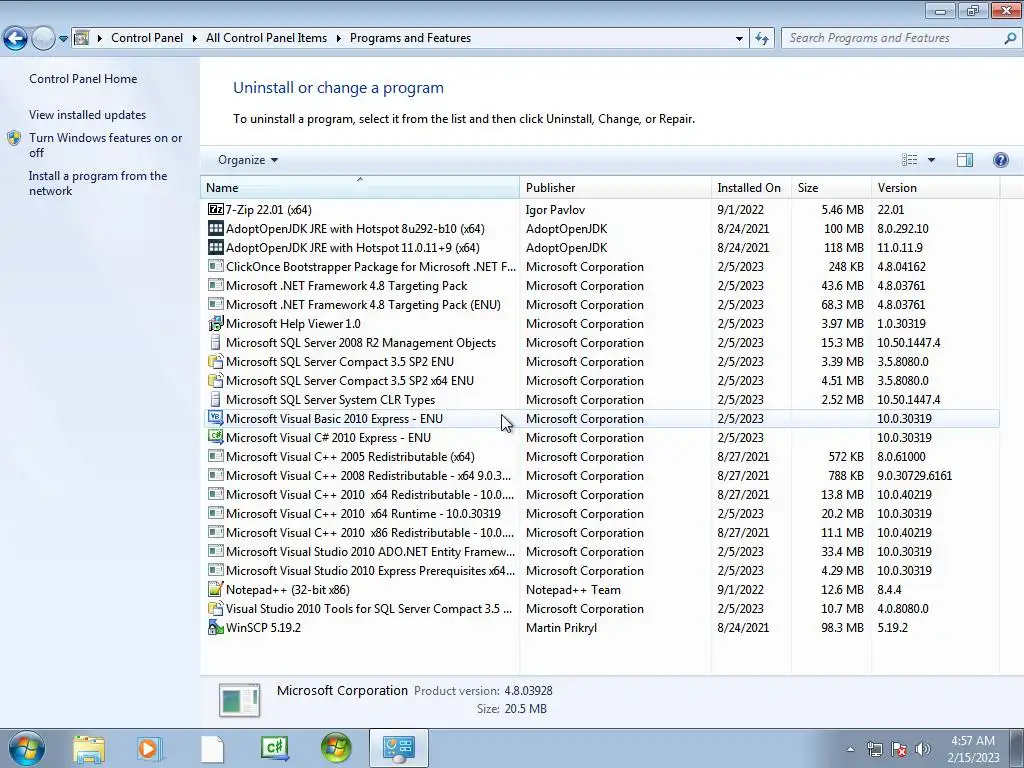Click the AdoptOpenJDK JRE 11.0.11+9 icon
Image resolution: width=1024 pixels, height=768 pixels.
[x=216, y=248]
